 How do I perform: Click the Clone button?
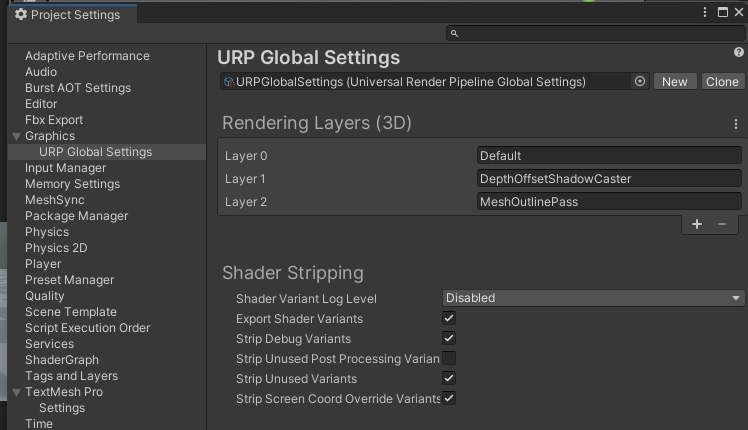pyautogui.click(x=722, y=82)
